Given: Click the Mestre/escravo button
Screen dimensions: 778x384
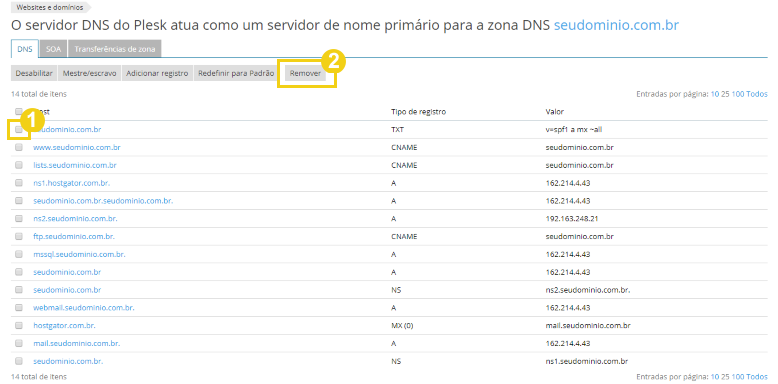Looking at the screenshot, I should click(x=89, y=73).
